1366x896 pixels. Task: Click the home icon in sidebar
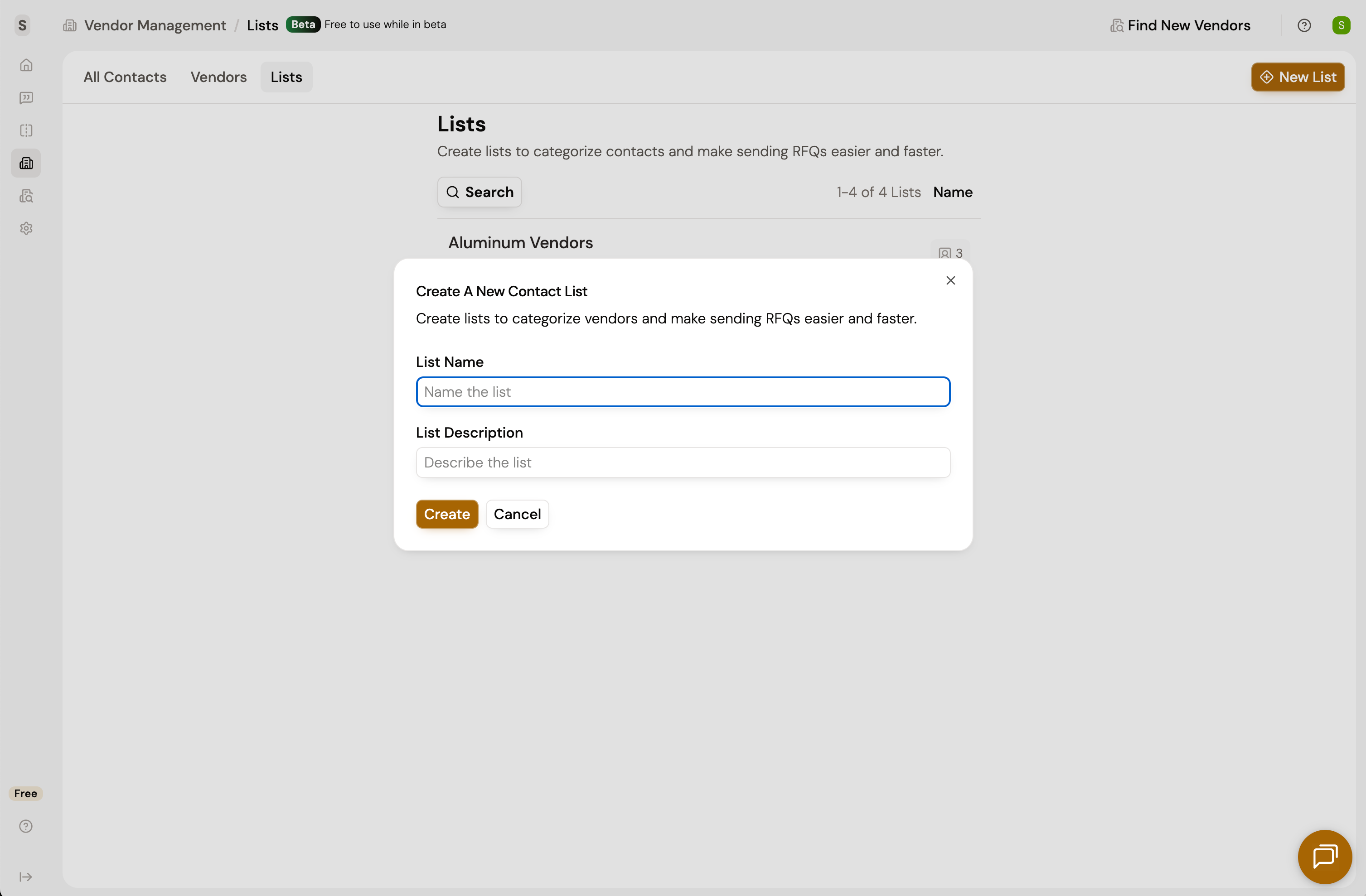[26, 65]
